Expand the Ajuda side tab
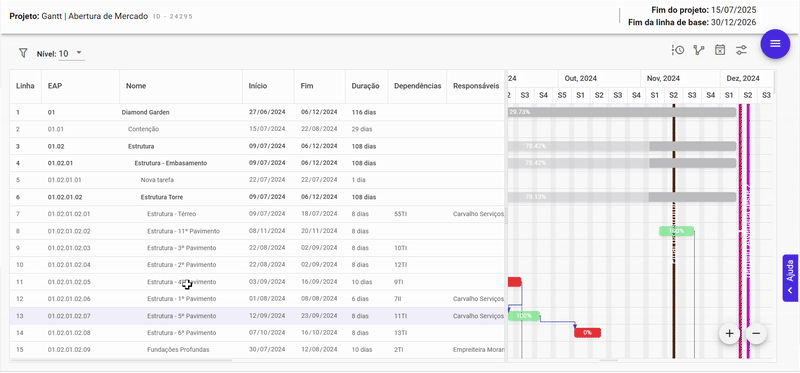 point(790,278)
